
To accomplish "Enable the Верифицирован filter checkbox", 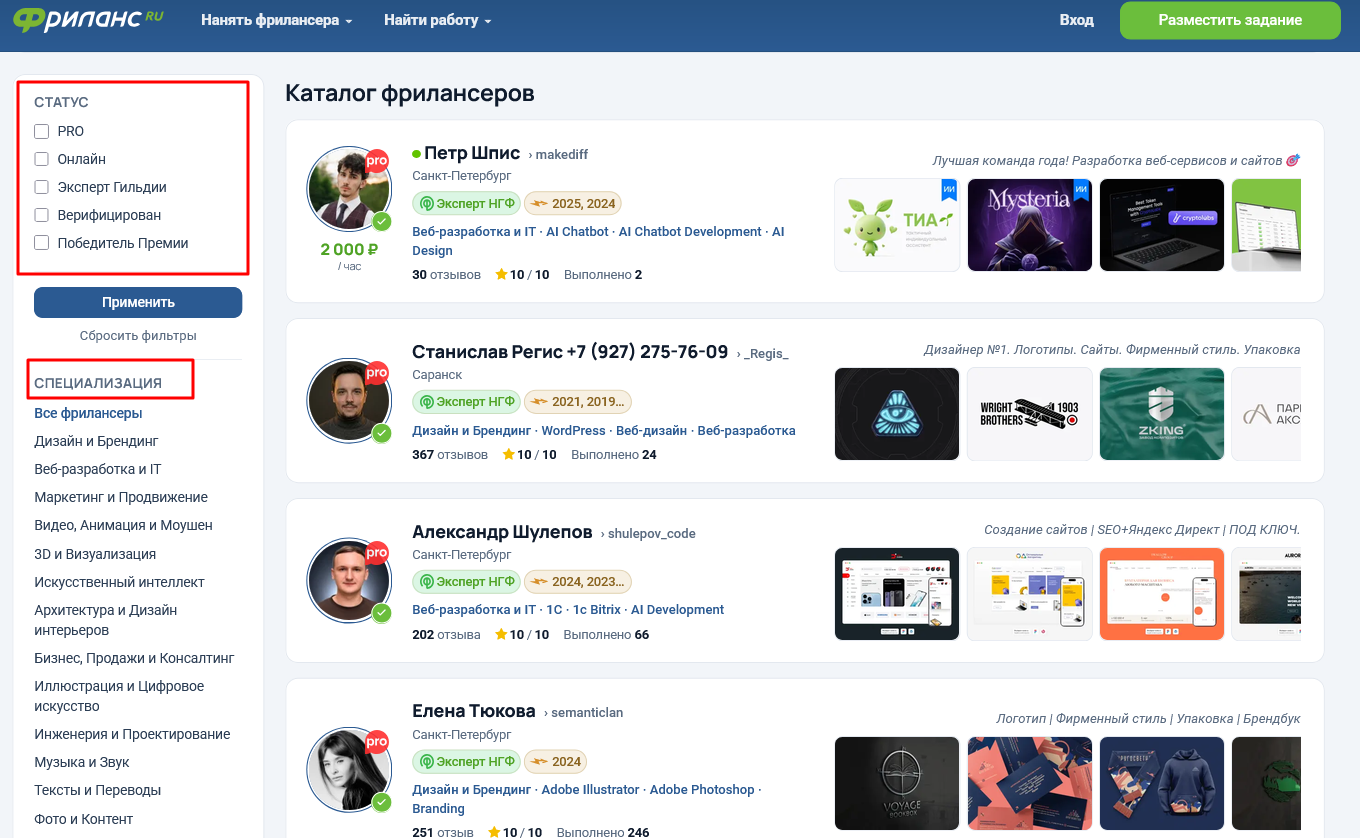I will pos(41,215).
